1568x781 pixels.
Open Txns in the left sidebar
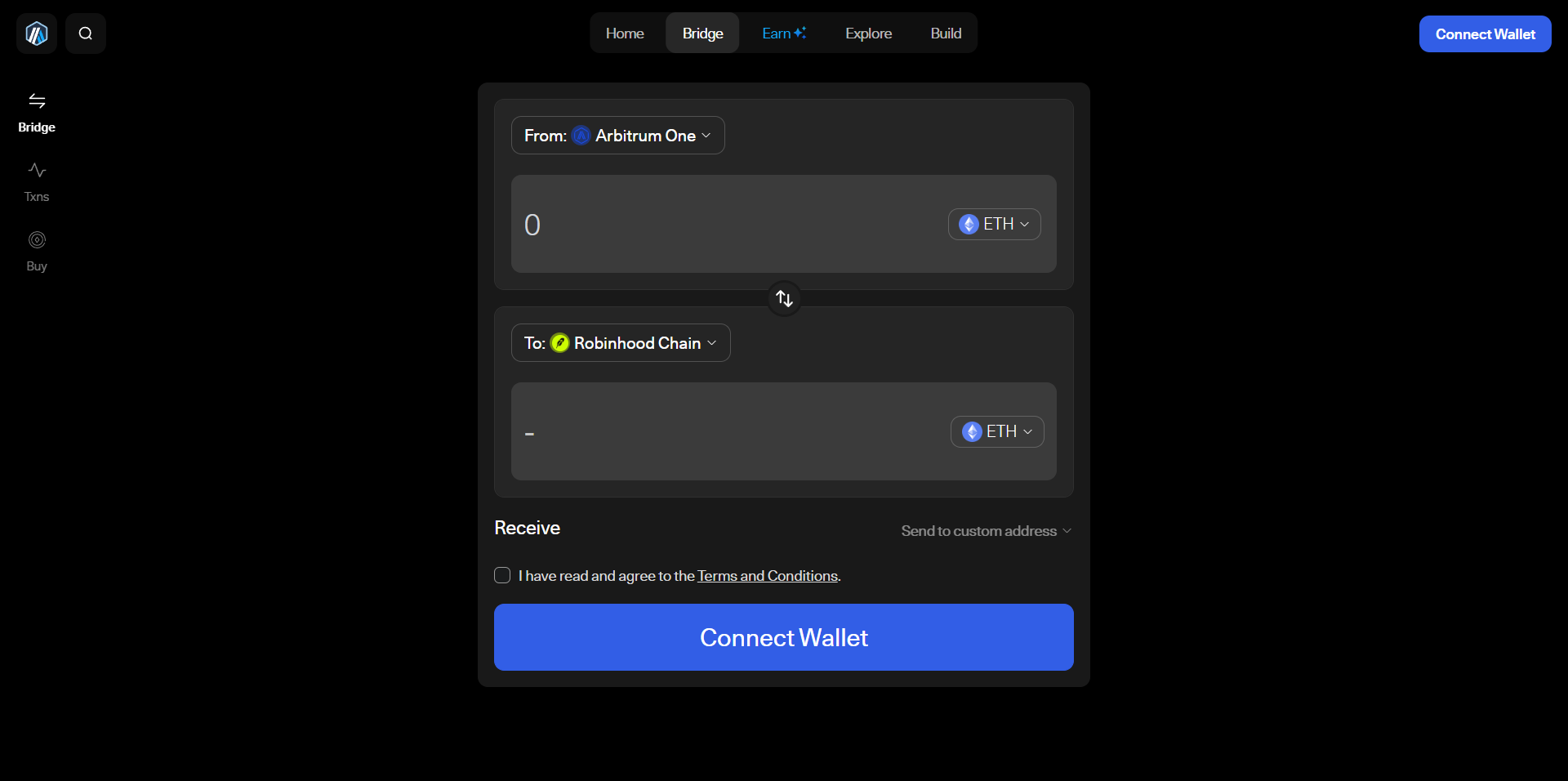37,182
